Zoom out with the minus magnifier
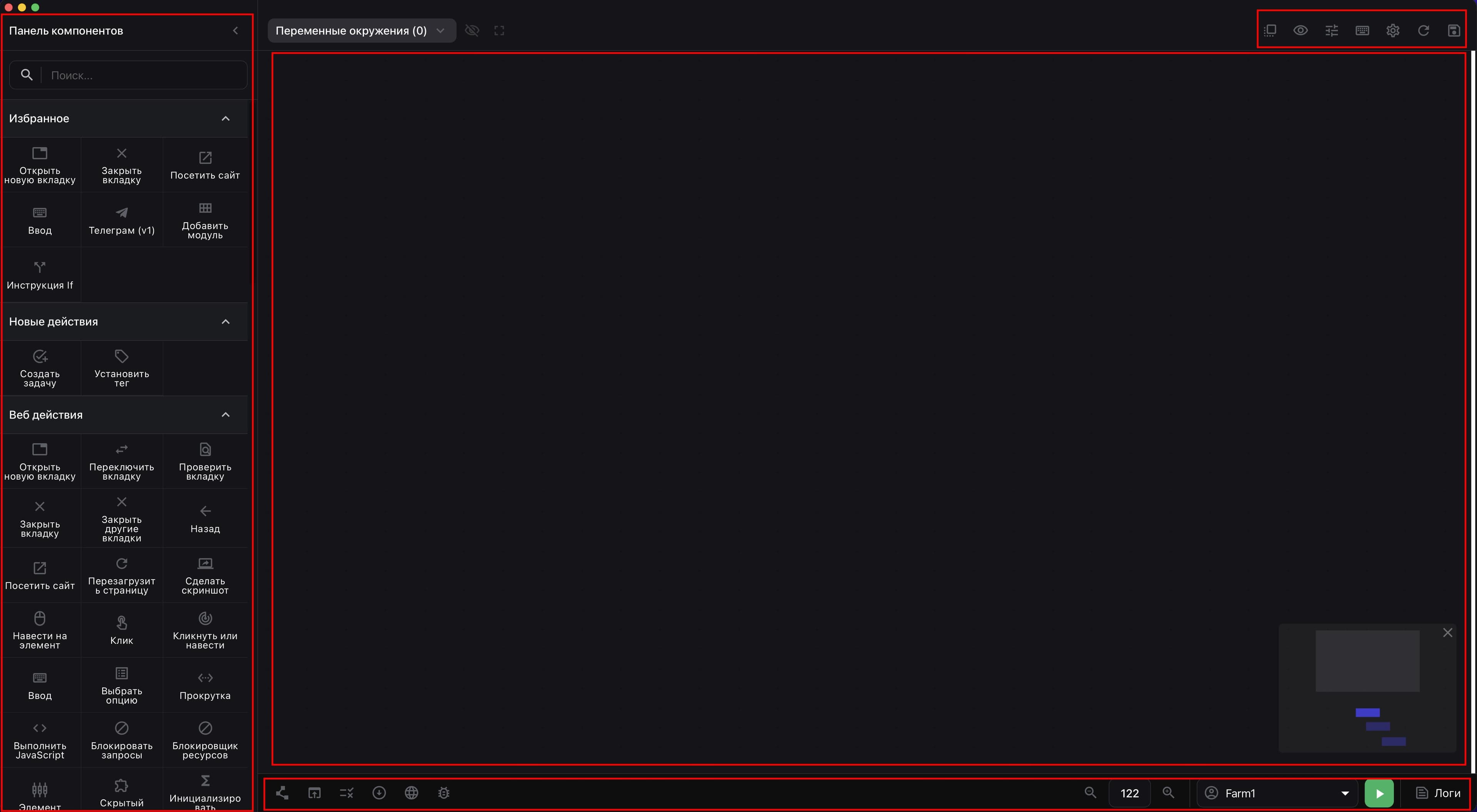1477x812 pixels. click(x=1090, y=792)
